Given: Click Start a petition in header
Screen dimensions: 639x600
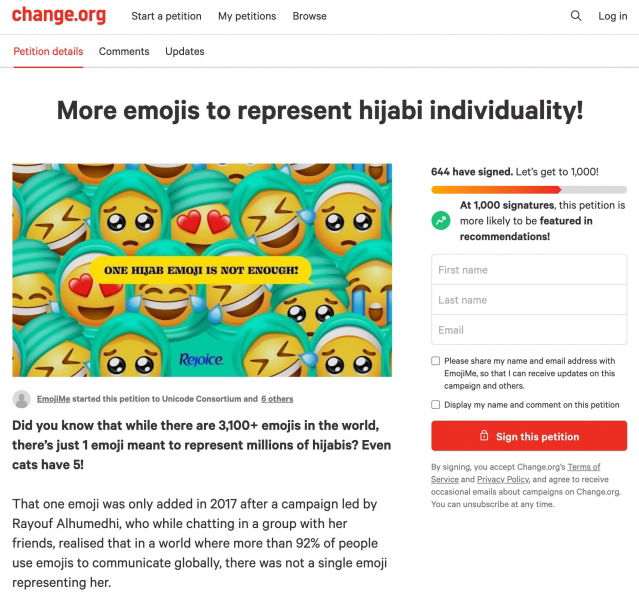Looking at the screenshot, I should [x=166, y=16].
